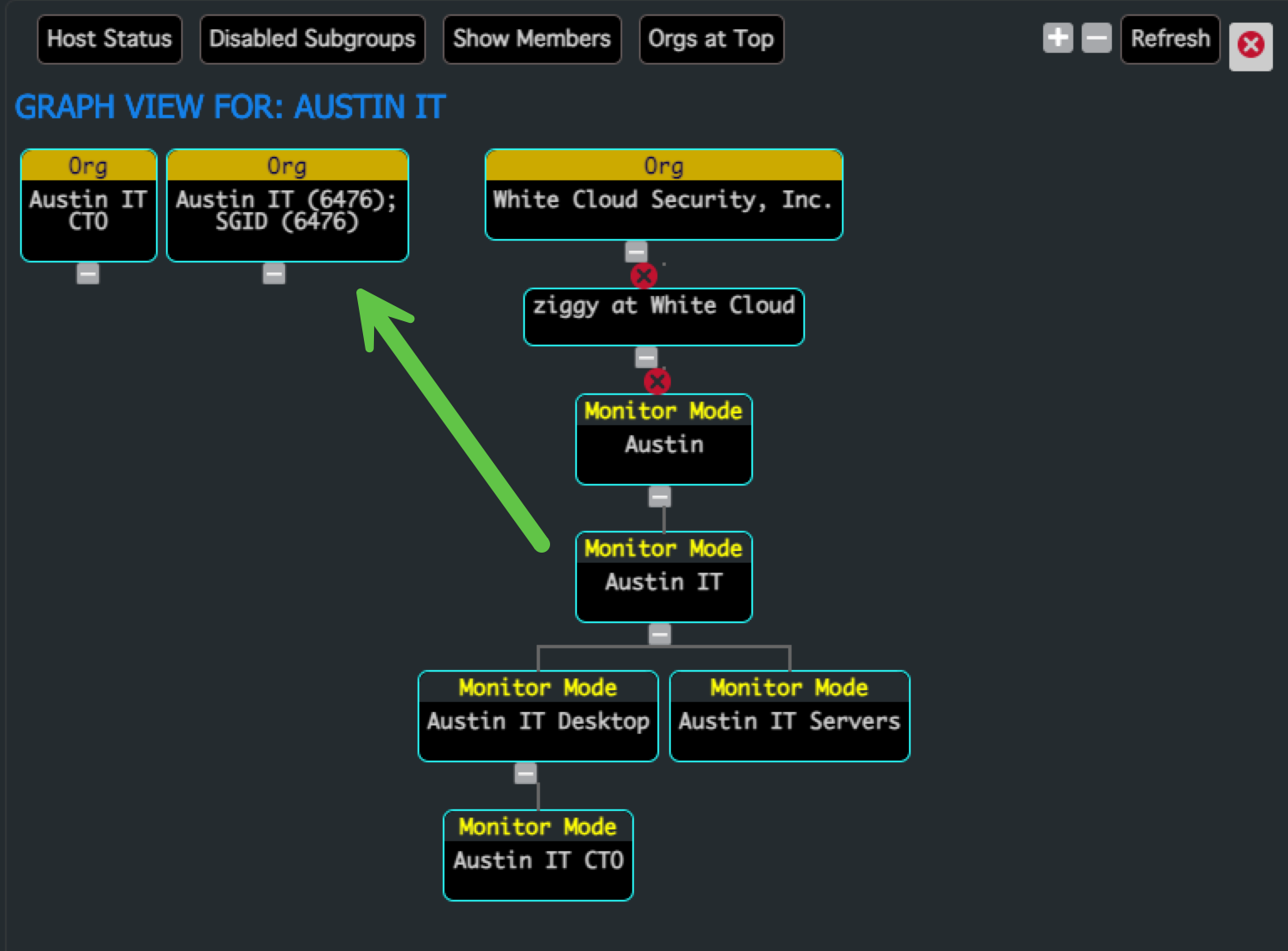This screenshot has height=951, width=1288.
Task: Click the red X above the Austin Monitor Mode node
Action: pyautogui.click(x=657, y=382)
